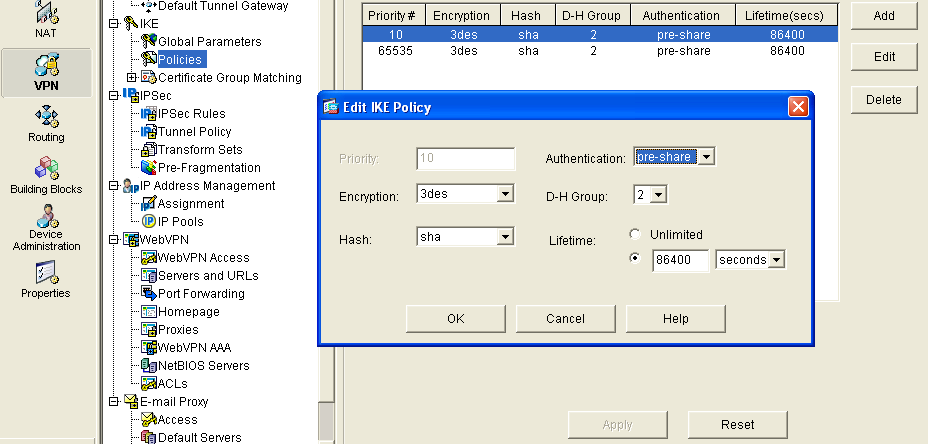Click the Cancel button
928x444 pixels.
click(565, 319)
